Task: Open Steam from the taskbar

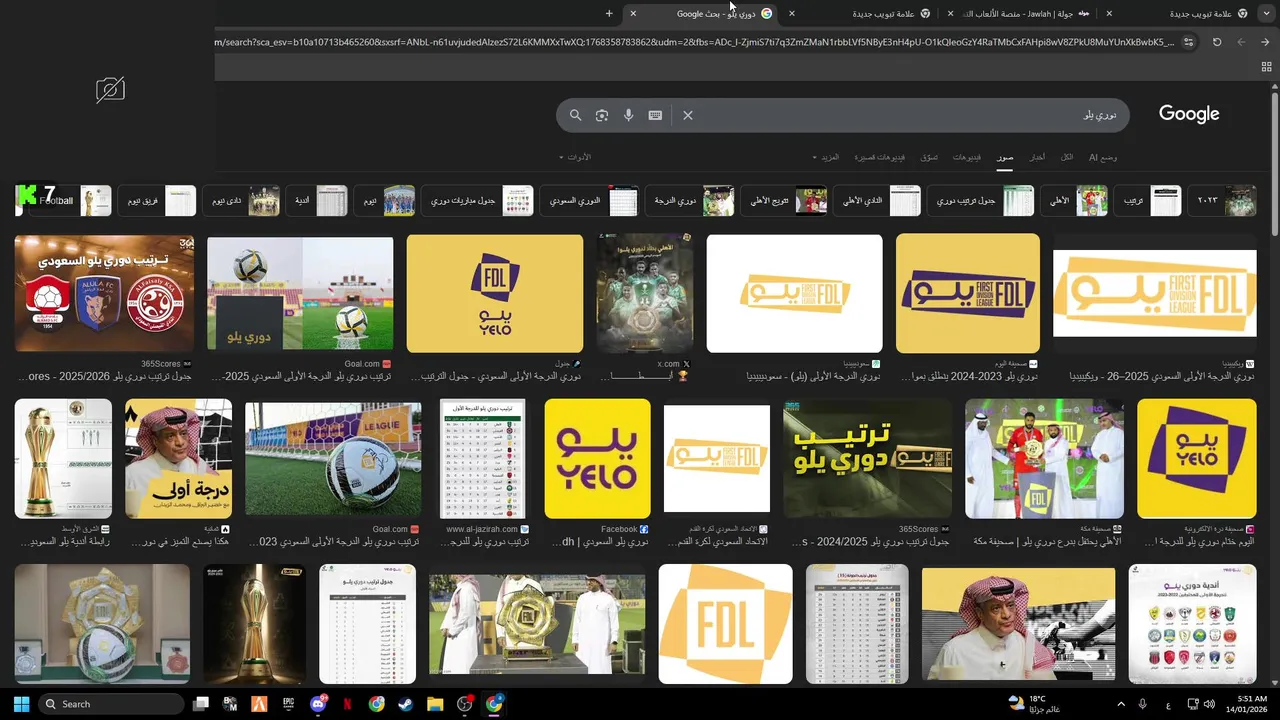Action: [x=405, y=704]
